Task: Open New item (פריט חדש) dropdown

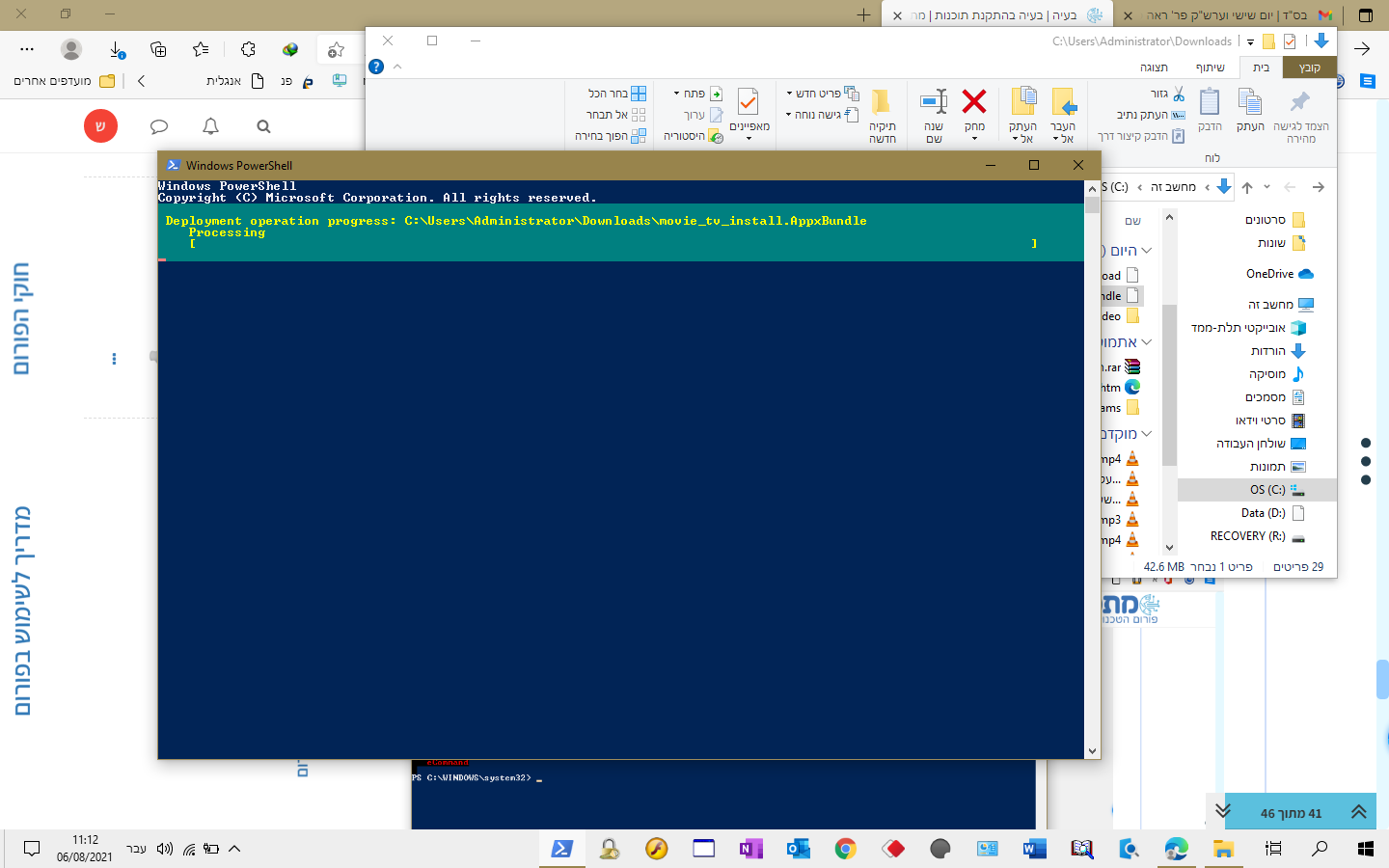Action: click(x=823, y=94)
